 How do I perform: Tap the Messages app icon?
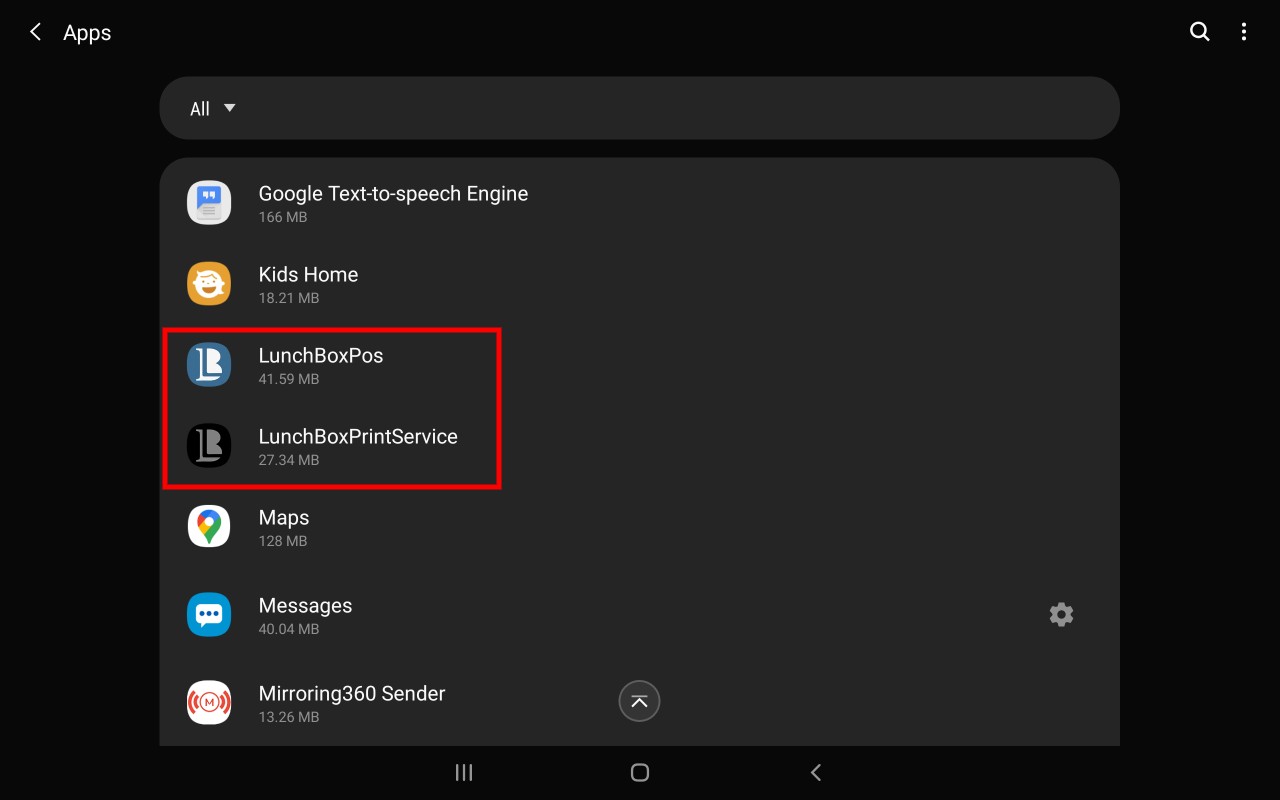coord(209,615)
